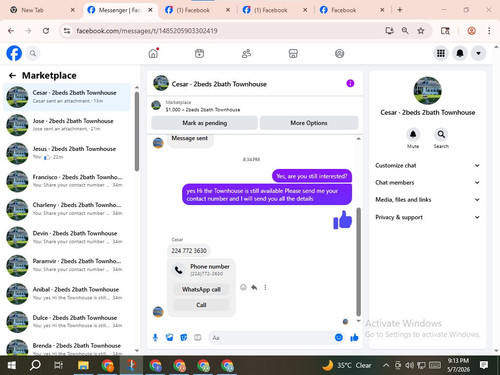Choose a GIF icon
This screenshot has height=375, width=500.
pyautogui.click(x=198, y=338)
